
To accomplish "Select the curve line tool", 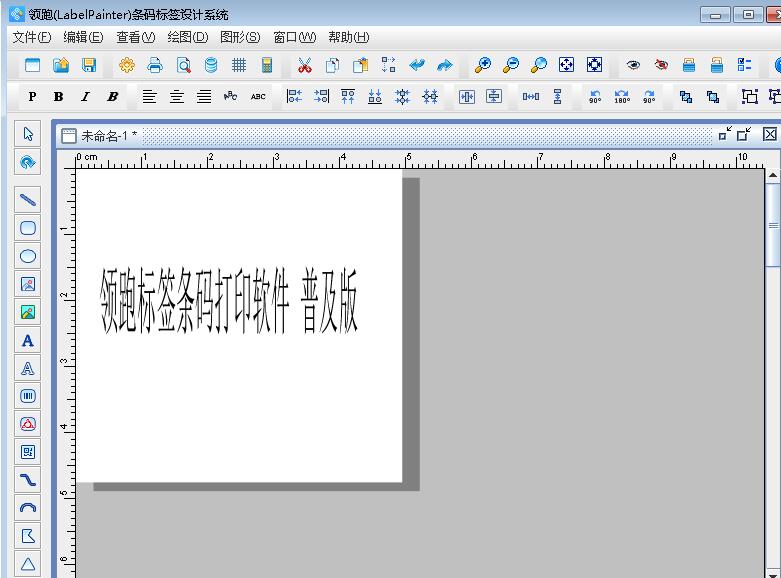I will click(28, 480).
